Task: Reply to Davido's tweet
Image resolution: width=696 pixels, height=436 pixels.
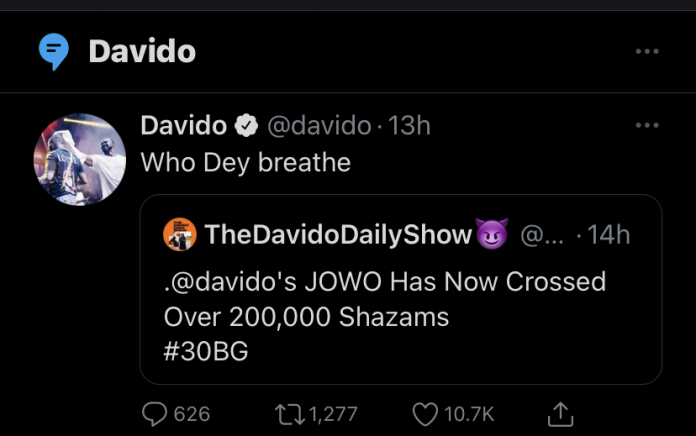Action: click(x=155, y=413)
